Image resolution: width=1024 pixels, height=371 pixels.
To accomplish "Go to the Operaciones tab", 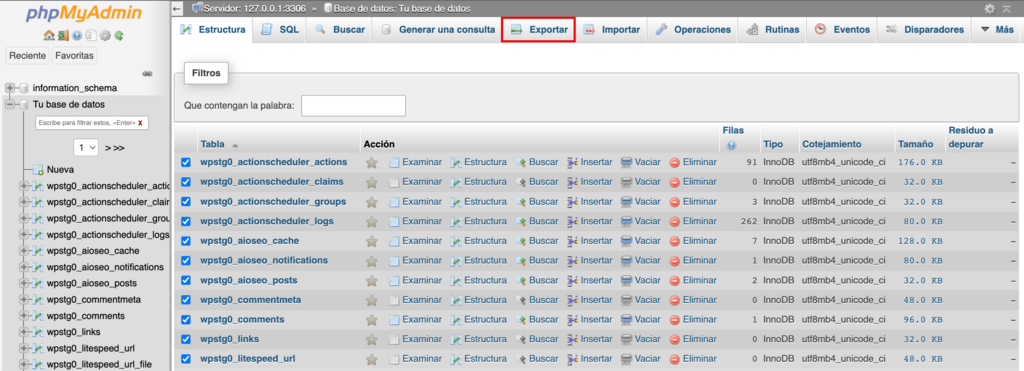I will pyautogui.click(x=693, y=30).
